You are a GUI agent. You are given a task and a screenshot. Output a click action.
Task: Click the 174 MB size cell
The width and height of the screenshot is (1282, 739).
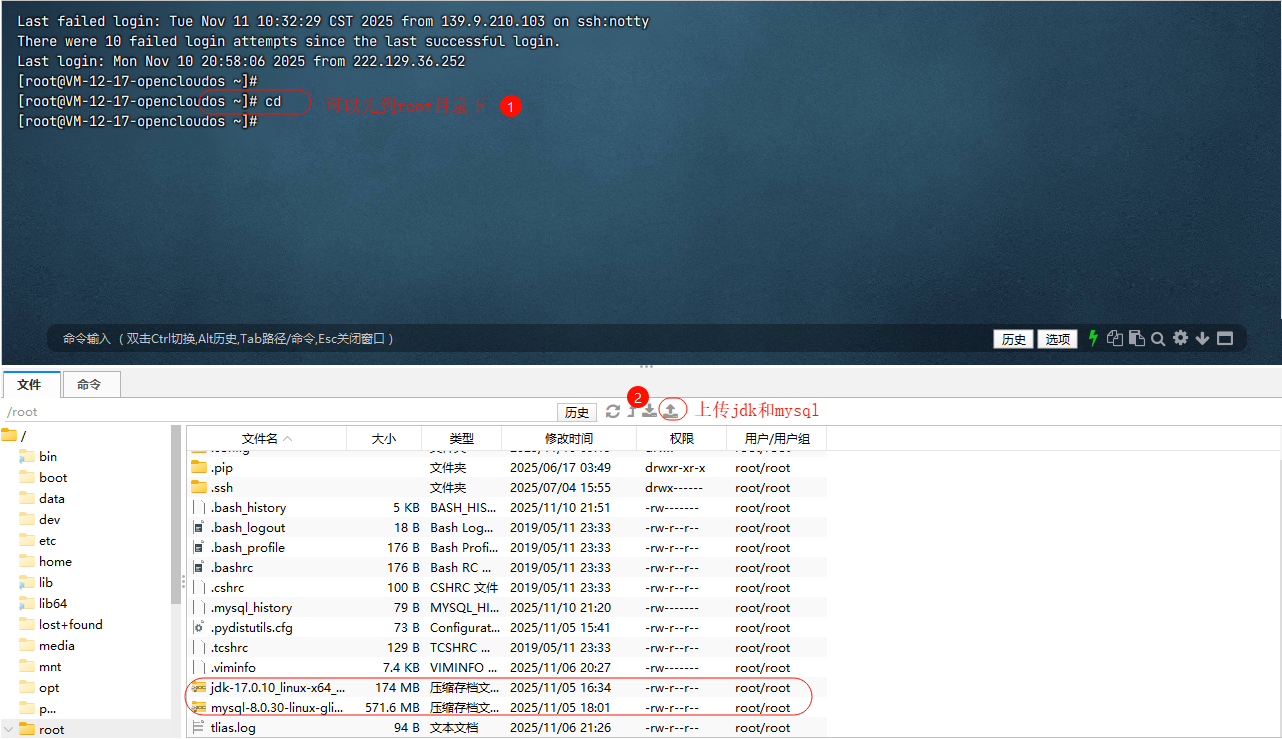pos(397,687)
